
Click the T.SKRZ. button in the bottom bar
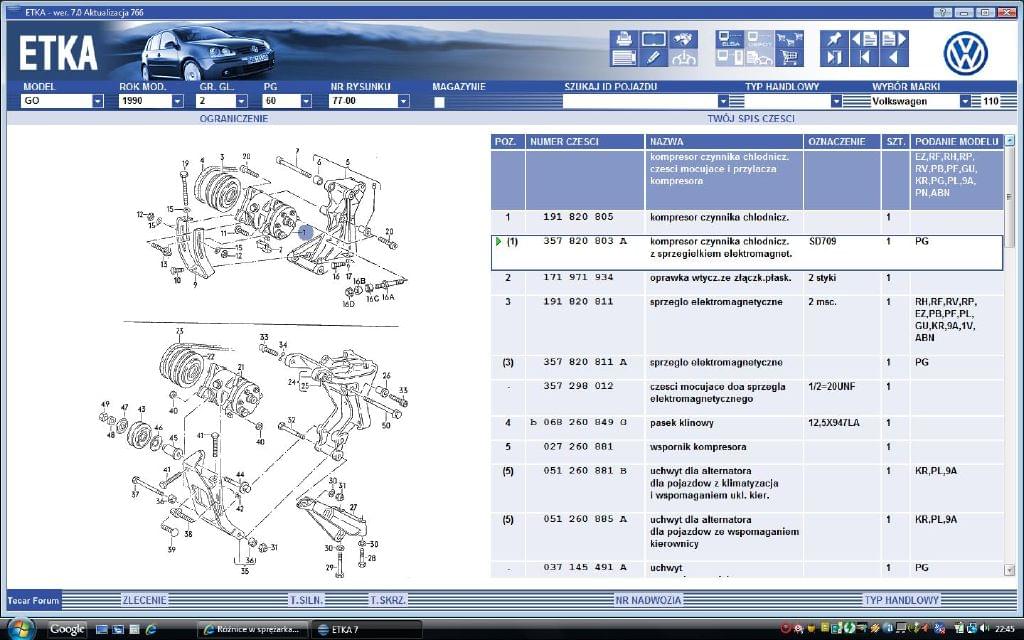click(x=388, y=600)
